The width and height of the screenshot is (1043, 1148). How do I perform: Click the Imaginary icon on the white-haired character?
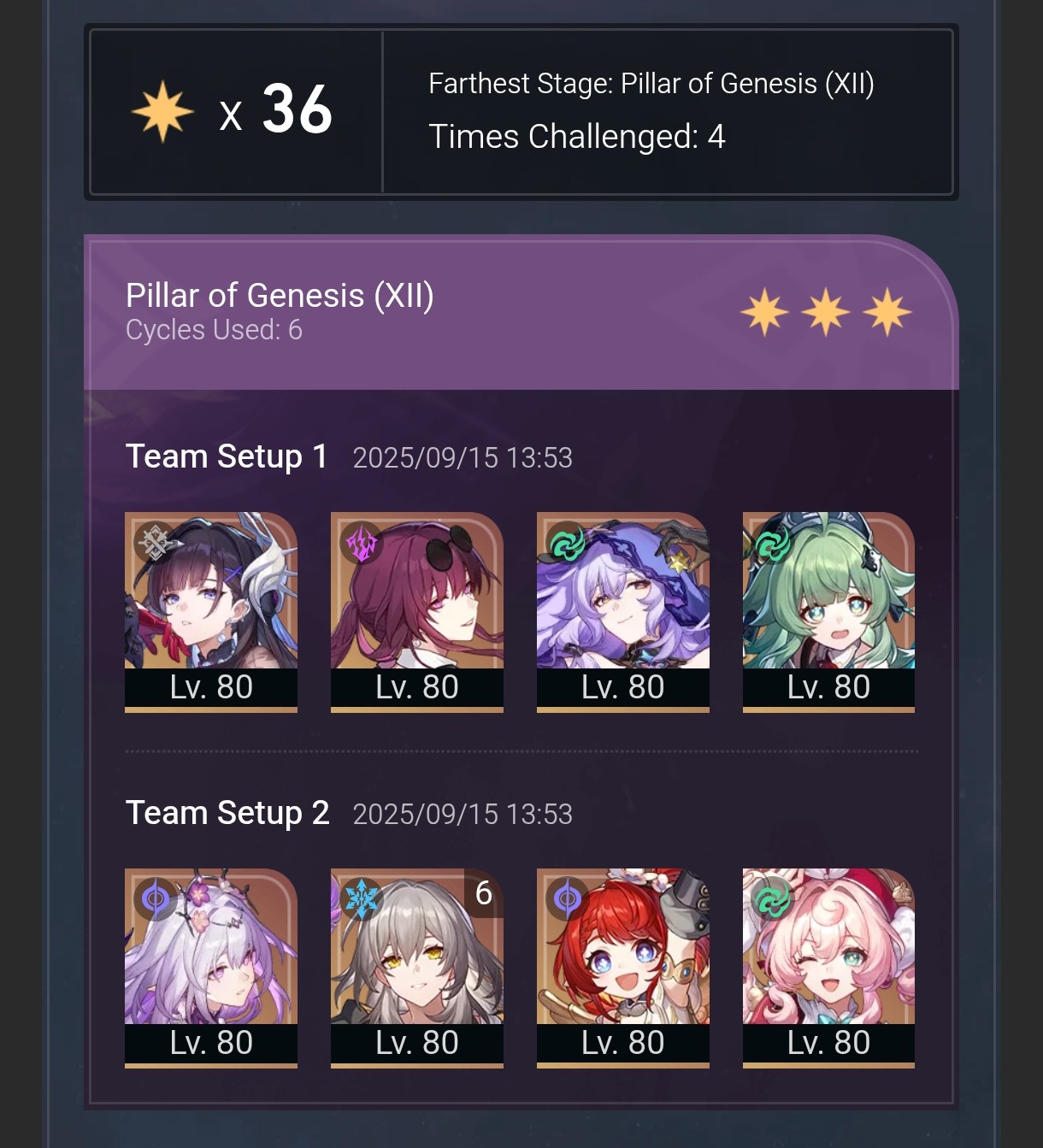coord(155,898)
